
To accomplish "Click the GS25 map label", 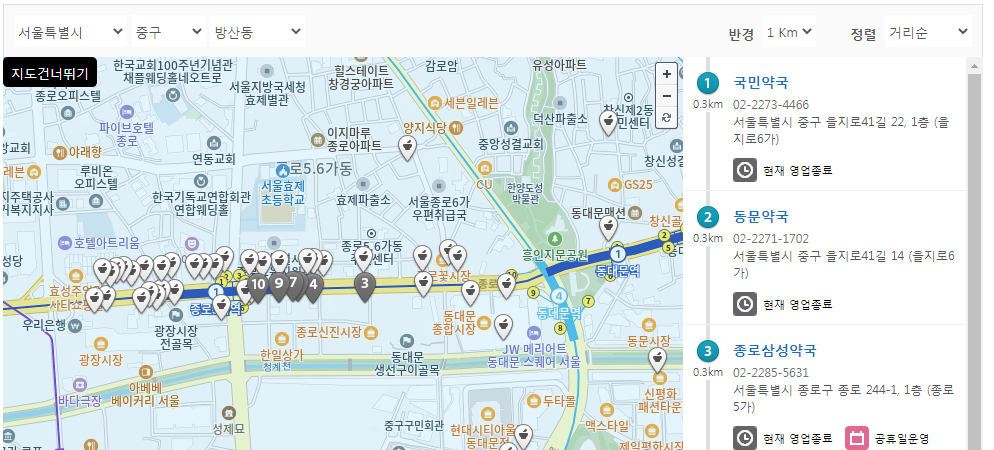I will (x=638, y=185).
